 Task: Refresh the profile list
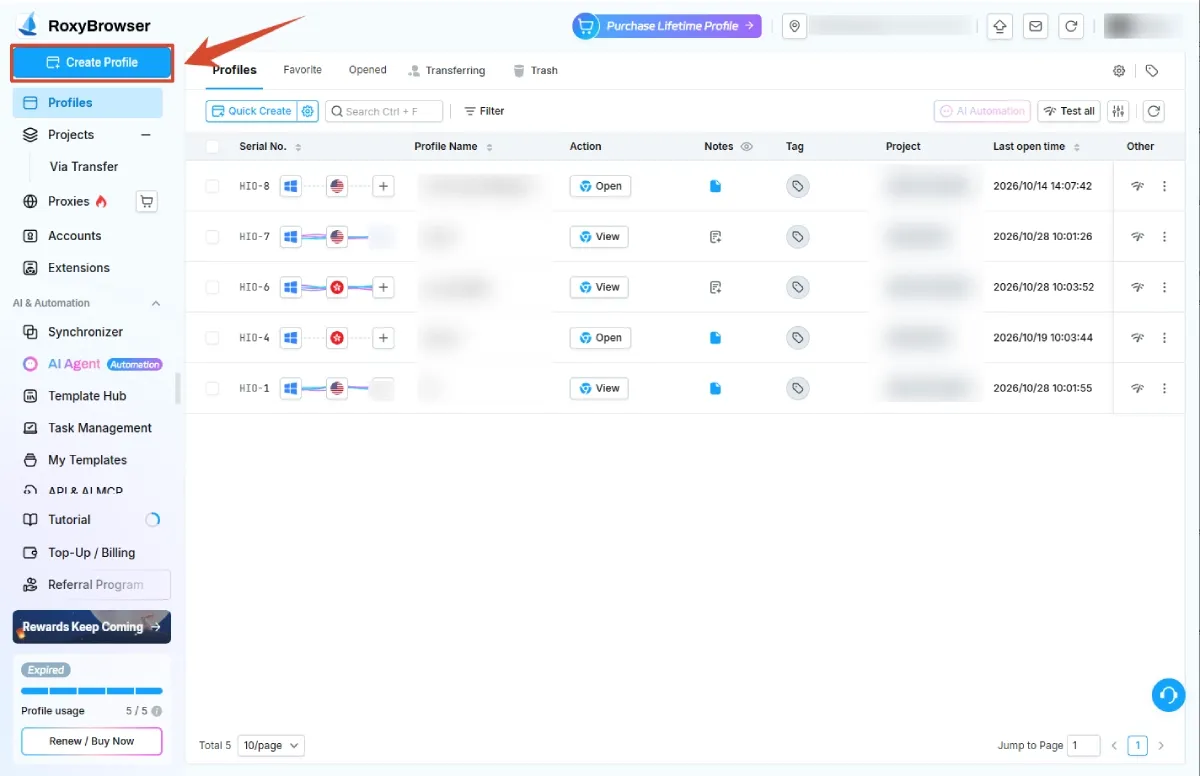1154,111
